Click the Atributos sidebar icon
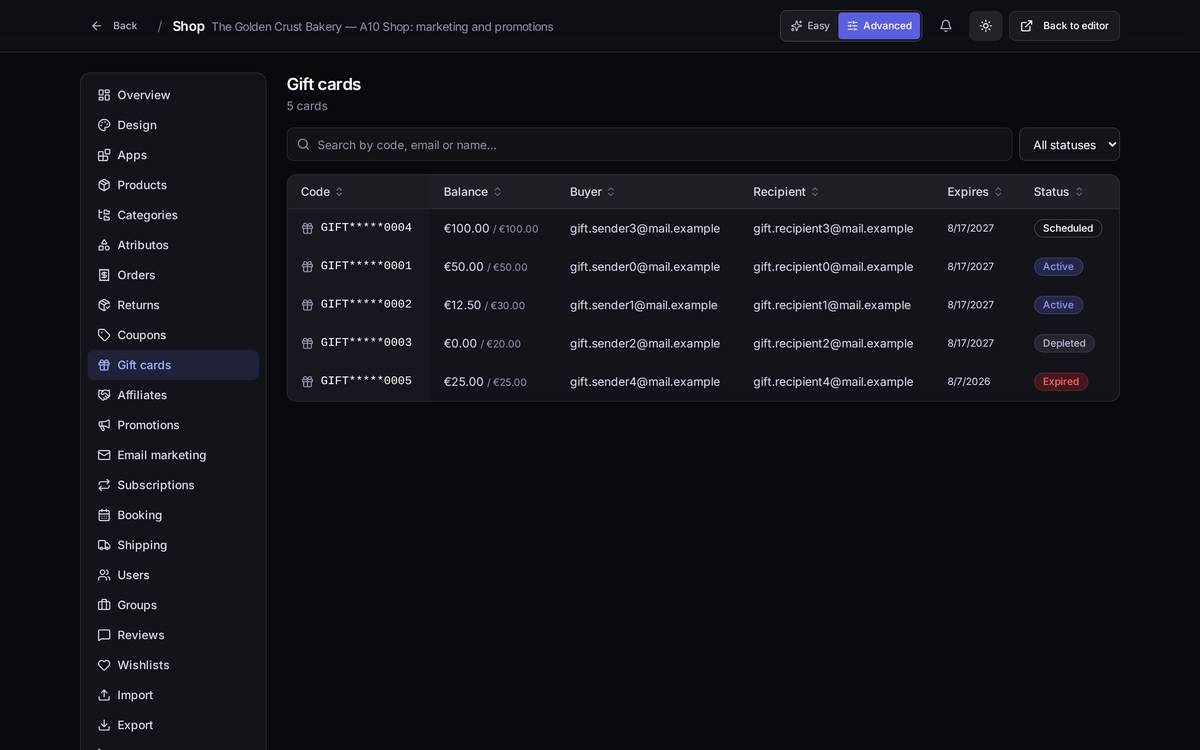 click(104, 245)
